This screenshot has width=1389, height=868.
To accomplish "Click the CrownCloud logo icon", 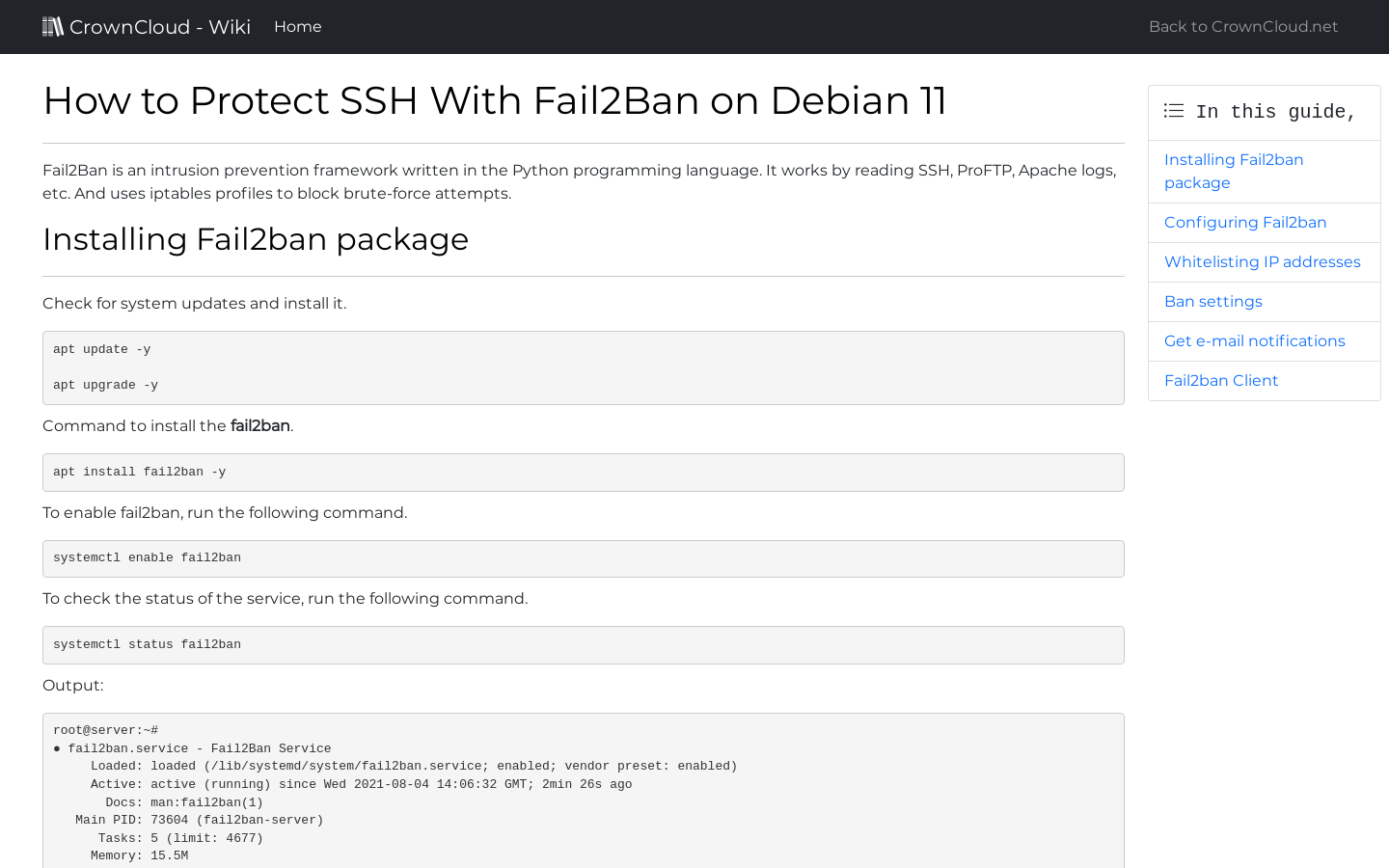I will point(54,26).
